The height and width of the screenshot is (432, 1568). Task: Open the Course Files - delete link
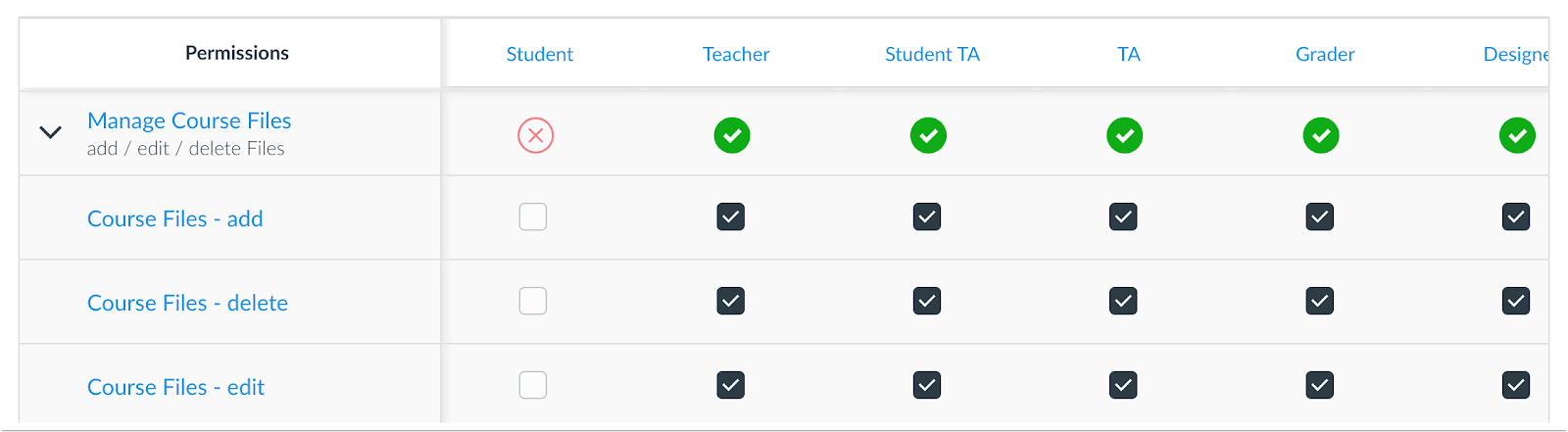(x=187, y=303)
